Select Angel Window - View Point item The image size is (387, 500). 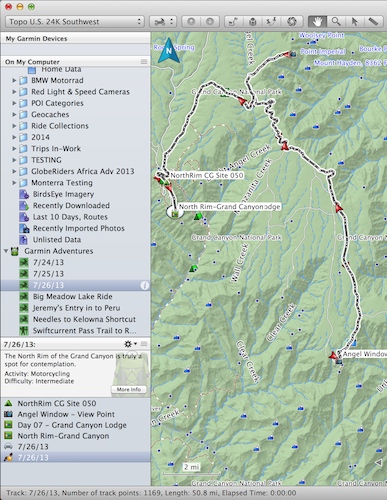pos(66,414)
